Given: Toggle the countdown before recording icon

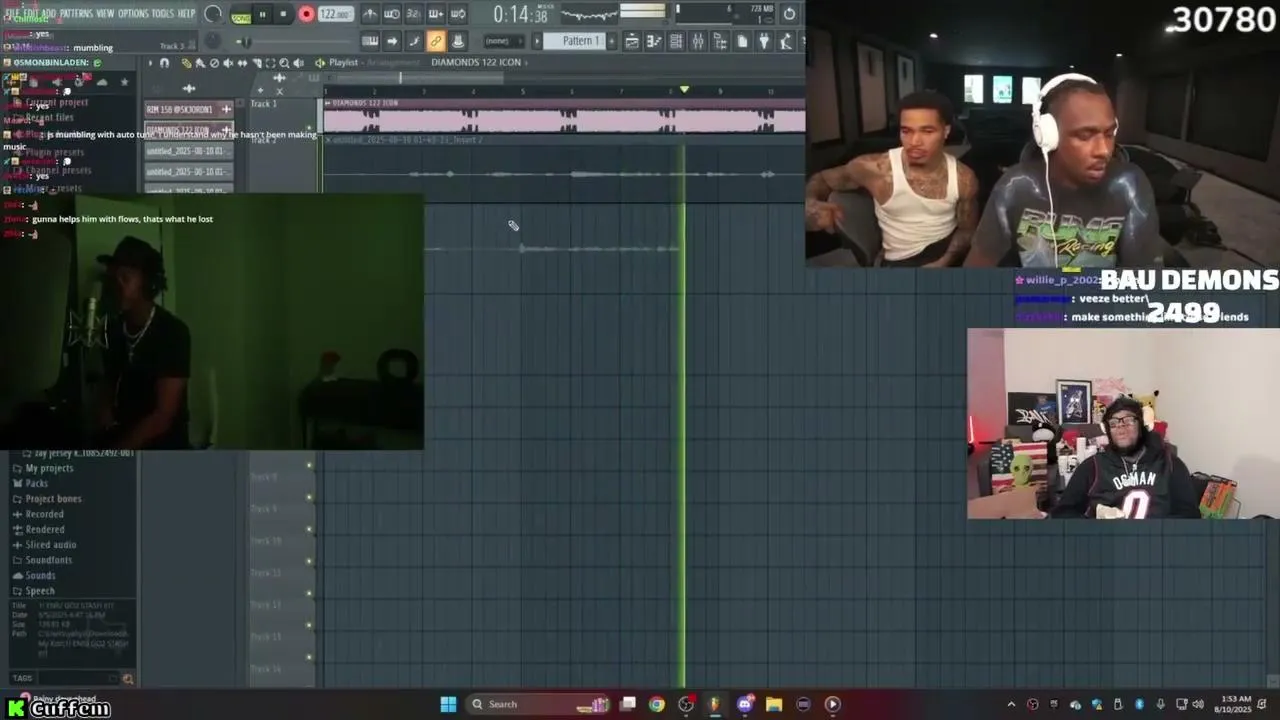Looking at the screenshot, I should click(413, 14).
